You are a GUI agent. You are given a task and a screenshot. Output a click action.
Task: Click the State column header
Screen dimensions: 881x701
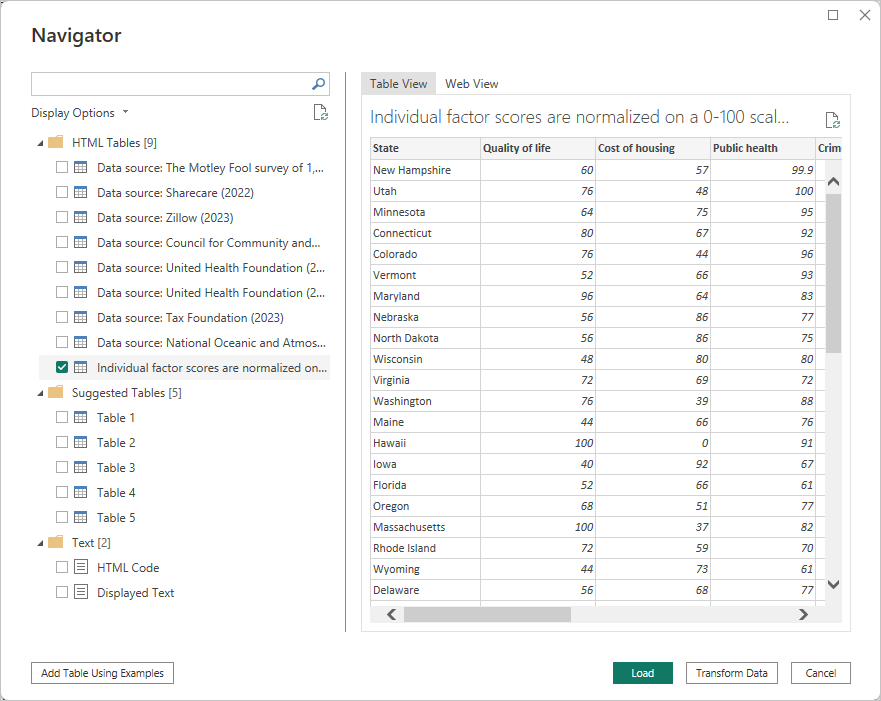click(425, 148)
